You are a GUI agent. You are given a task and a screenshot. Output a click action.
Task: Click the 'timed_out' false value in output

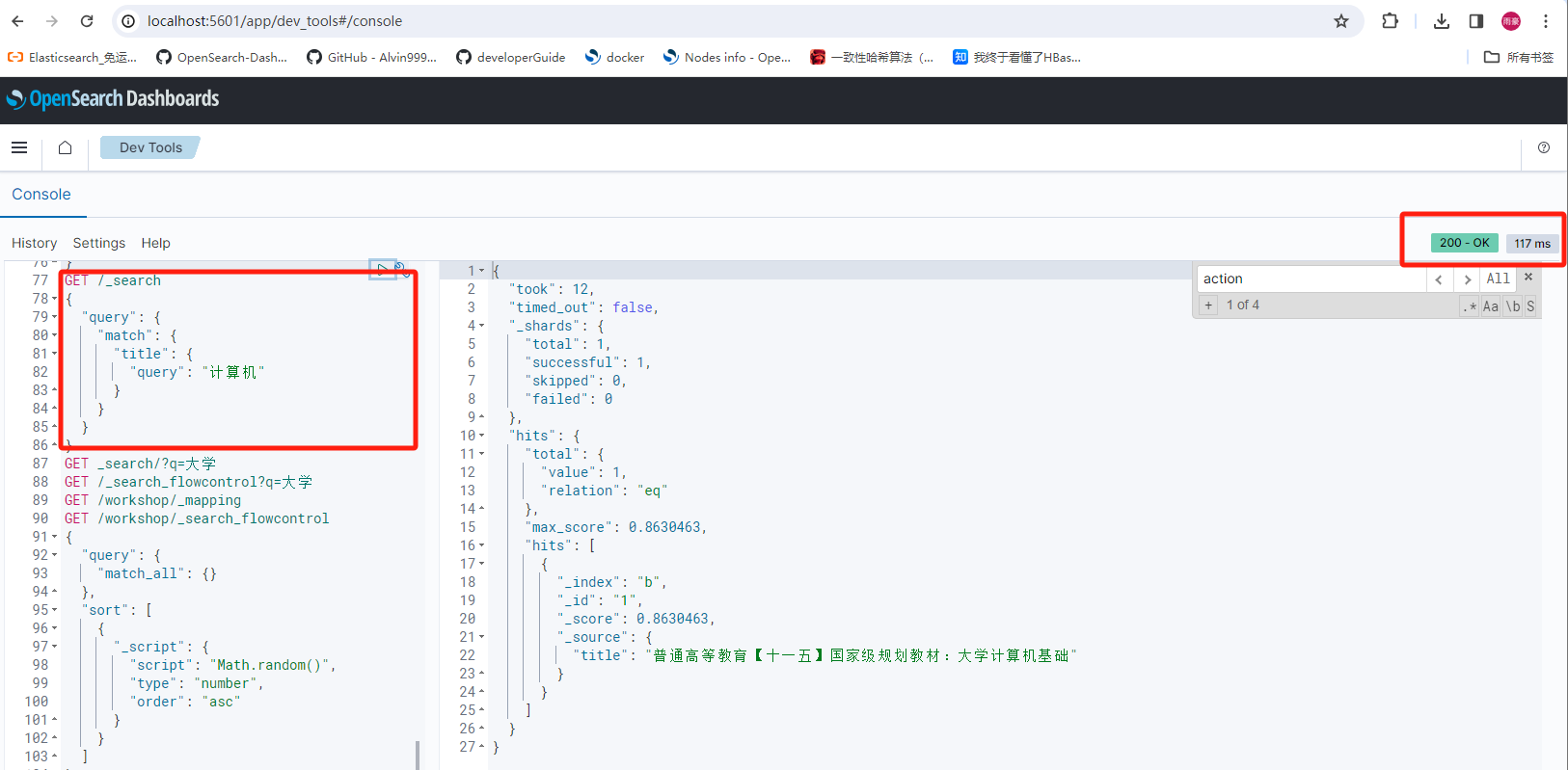tap(633, 307)
